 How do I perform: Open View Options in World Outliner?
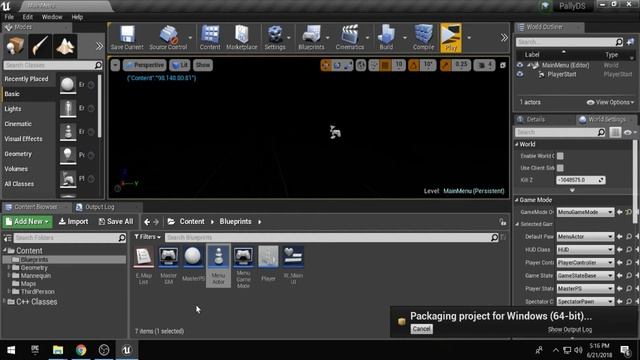click(x=610, y=102)
